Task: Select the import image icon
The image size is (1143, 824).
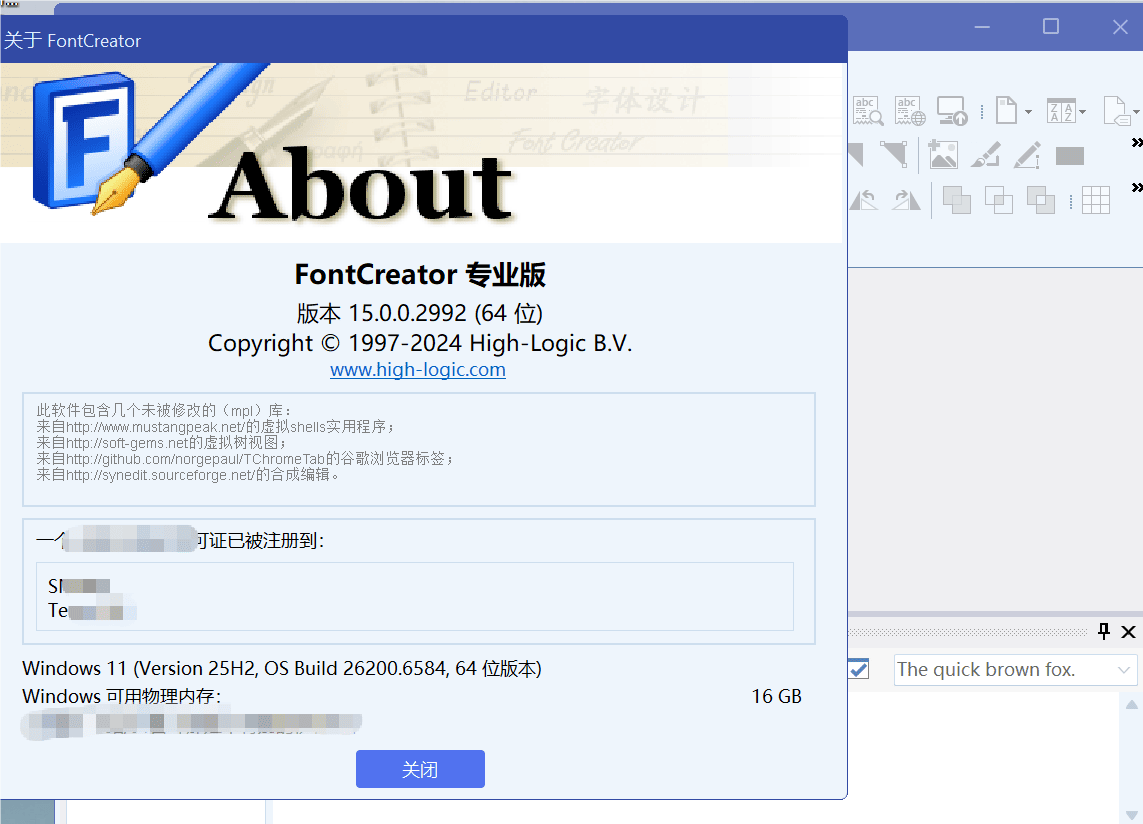Action: (x=943, y=155)
